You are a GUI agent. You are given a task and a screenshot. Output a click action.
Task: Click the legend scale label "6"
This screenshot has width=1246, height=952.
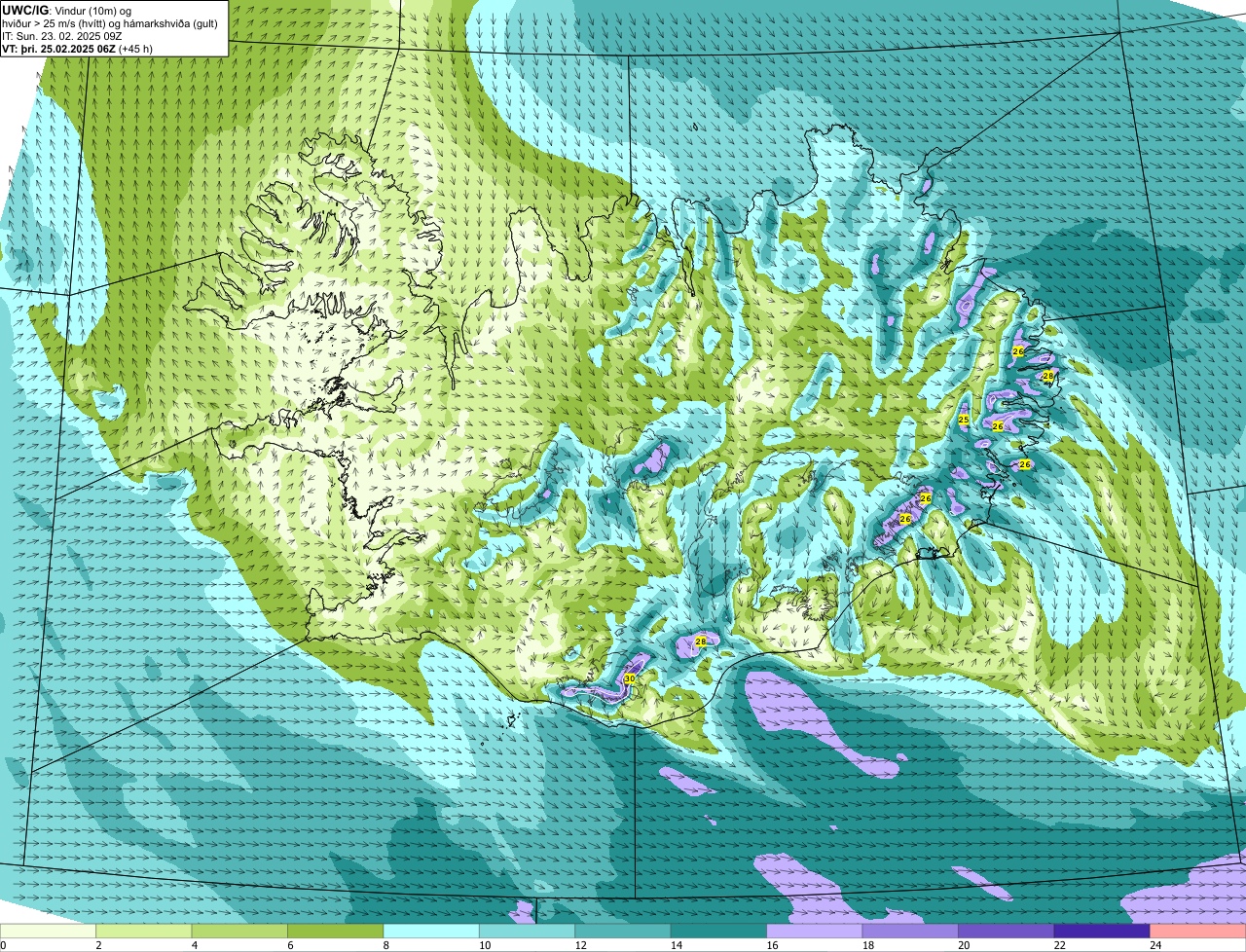coord(290,945)
